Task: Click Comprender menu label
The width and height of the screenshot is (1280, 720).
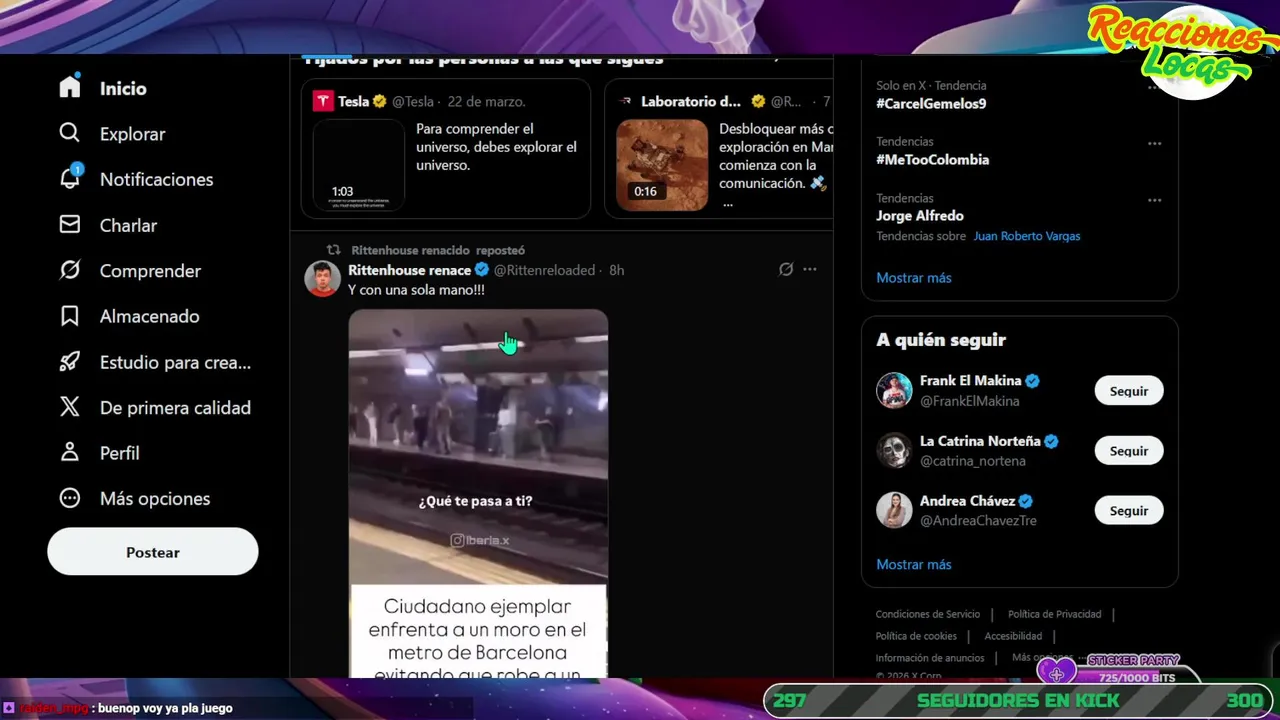Action: coord(150,271)
